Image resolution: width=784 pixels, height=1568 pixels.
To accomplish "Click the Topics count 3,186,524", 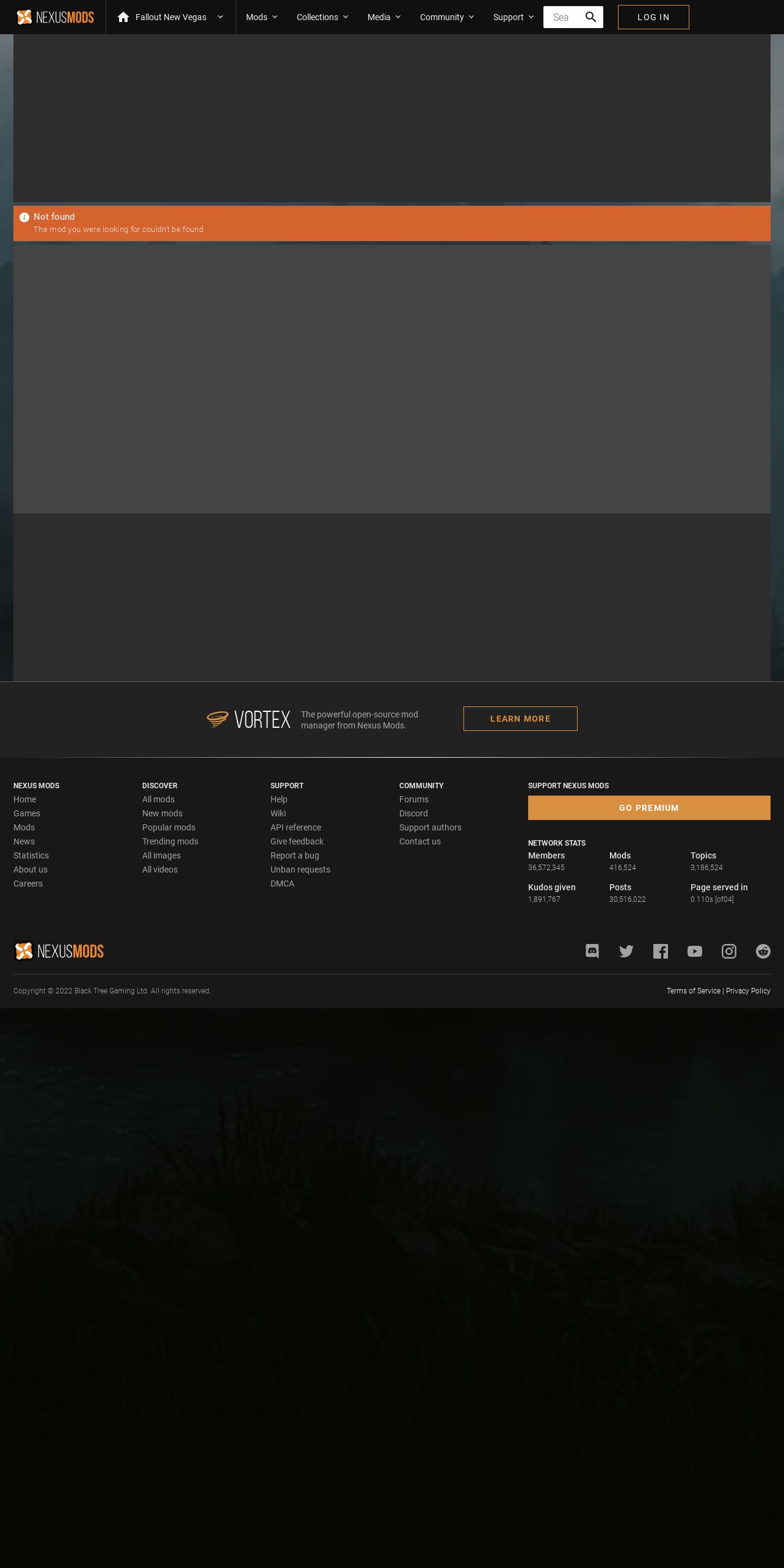I will (706, 868).
